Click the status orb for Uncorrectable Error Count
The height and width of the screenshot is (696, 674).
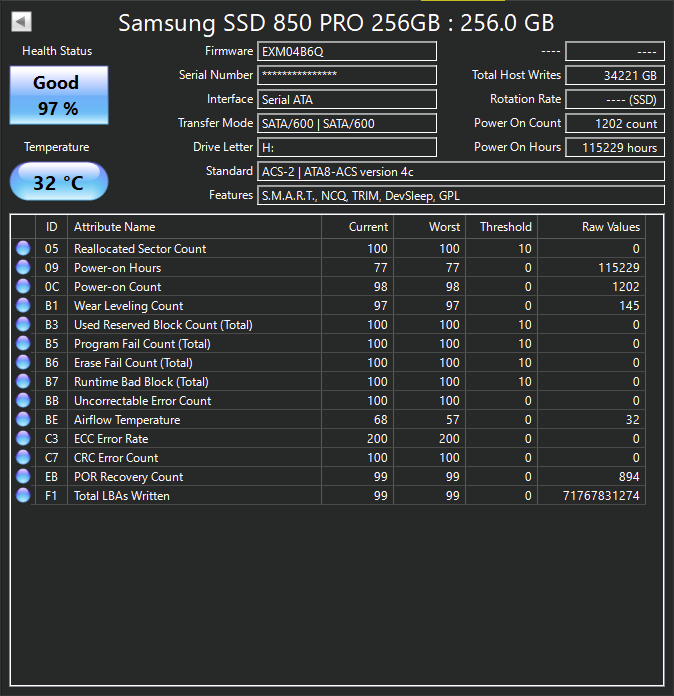tap(23, 400)
